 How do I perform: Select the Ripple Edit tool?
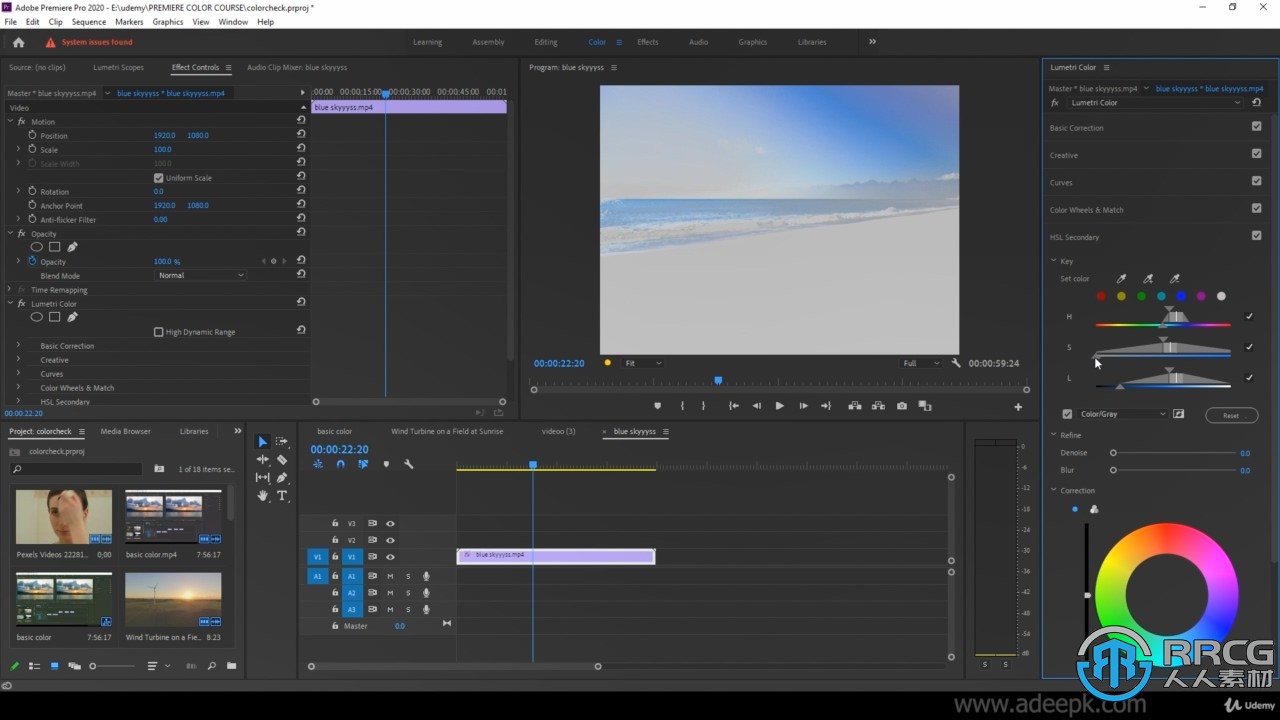coord(262,459)
